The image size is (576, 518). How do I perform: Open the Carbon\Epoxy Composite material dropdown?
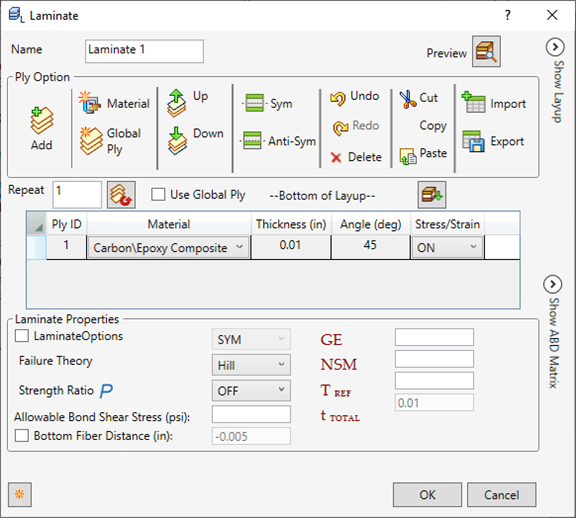(169, 248)
